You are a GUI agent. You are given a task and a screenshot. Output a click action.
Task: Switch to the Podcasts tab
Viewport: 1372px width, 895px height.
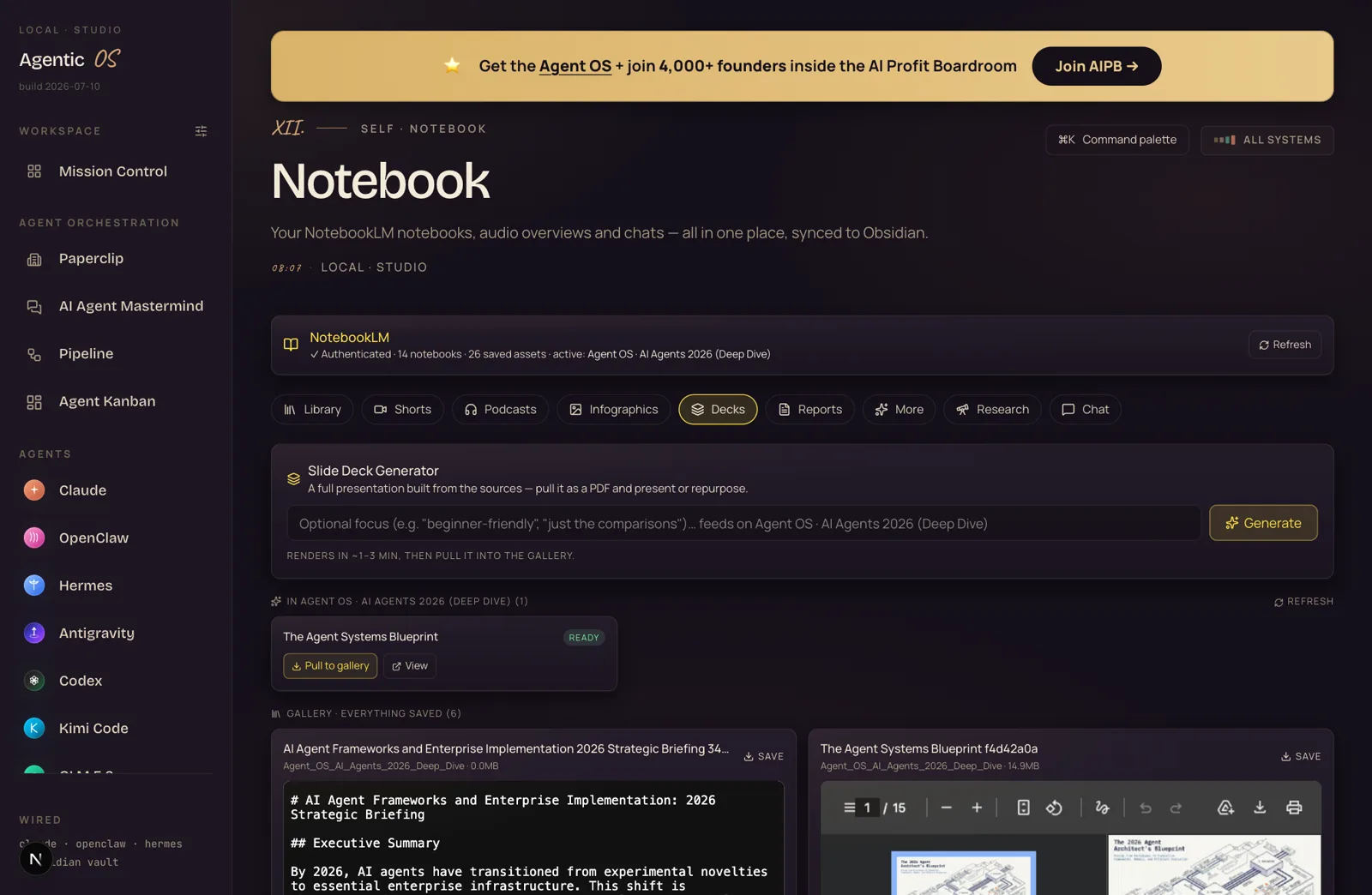(500, 410)
